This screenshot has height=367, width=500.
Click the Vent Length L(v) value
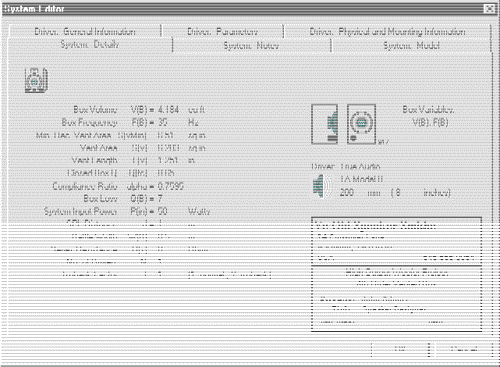(x=168, y=160)
